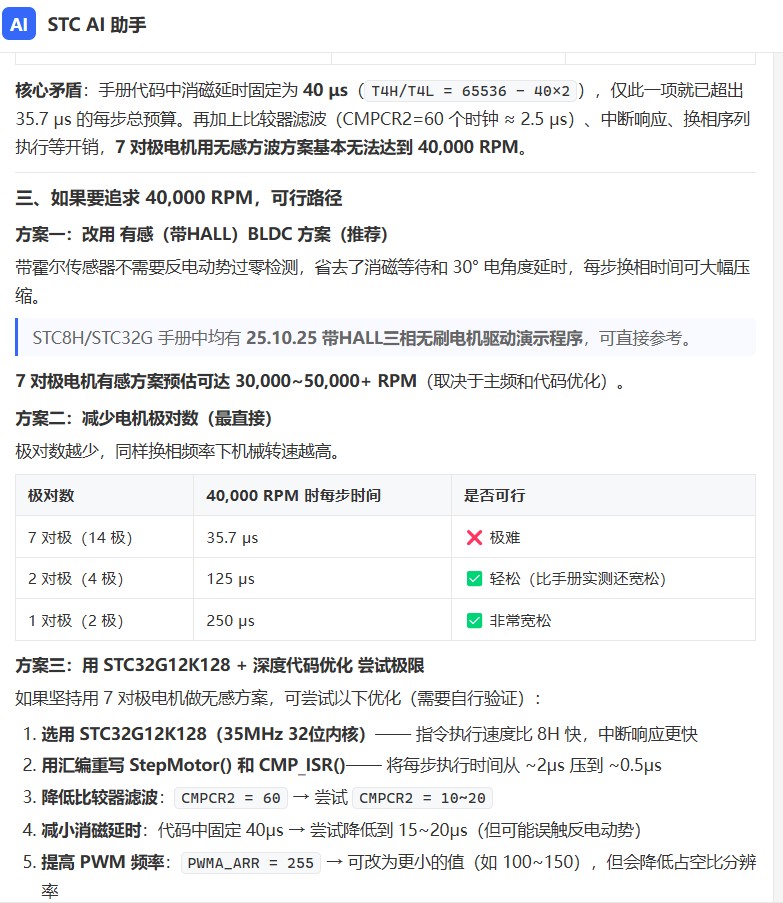Click the 35.7 μs table cell
Image resolution: width=783 pixels, height=903 pixels.
(x=322, y=537)
